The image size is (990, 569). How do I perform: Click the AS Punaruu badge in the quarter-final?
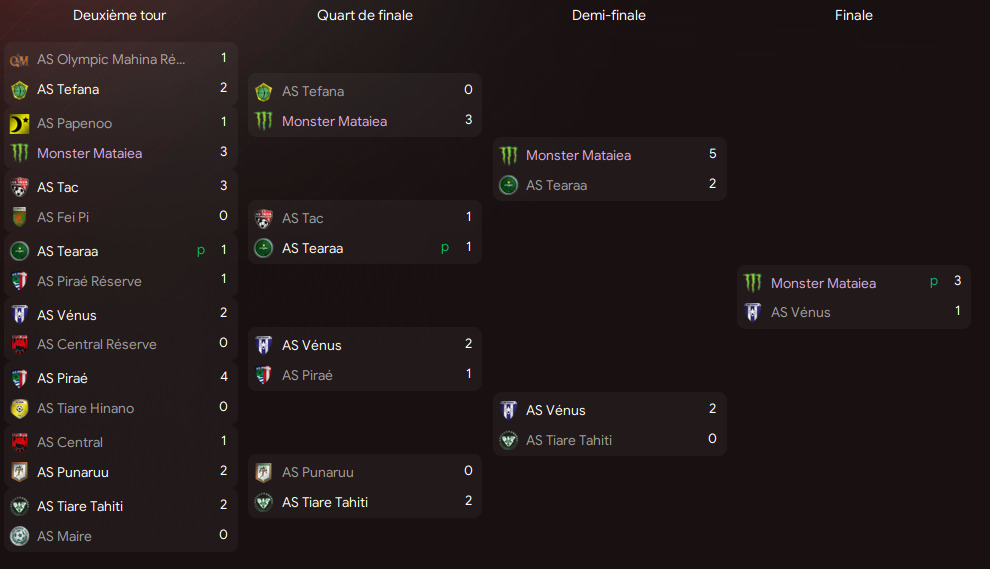pyautogui.click(x=264, y=472)
